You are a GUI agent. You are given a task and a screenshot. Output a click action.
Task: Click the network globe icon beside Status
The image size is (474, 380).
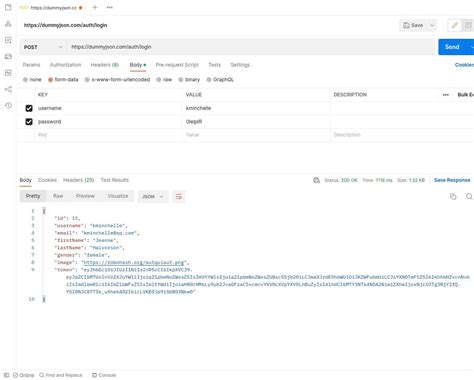coord(316,180)
